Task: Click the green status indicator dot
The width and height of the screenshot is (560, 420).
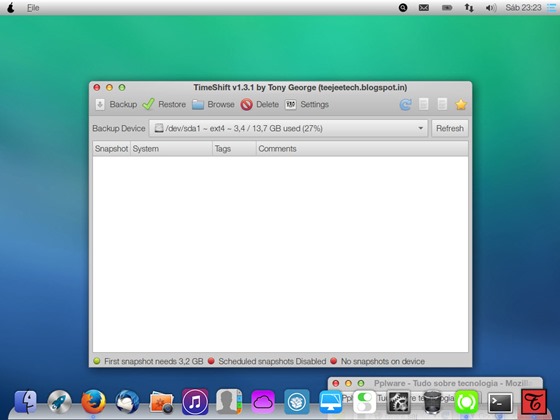Action: (96, 361)
